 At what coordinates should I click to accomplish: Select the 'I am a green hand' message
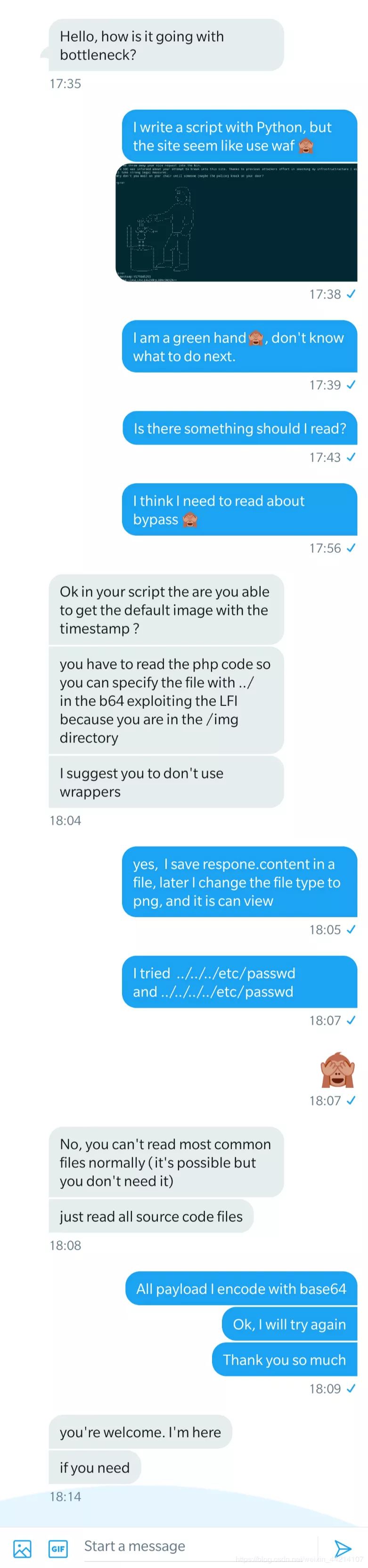[240, 347]
